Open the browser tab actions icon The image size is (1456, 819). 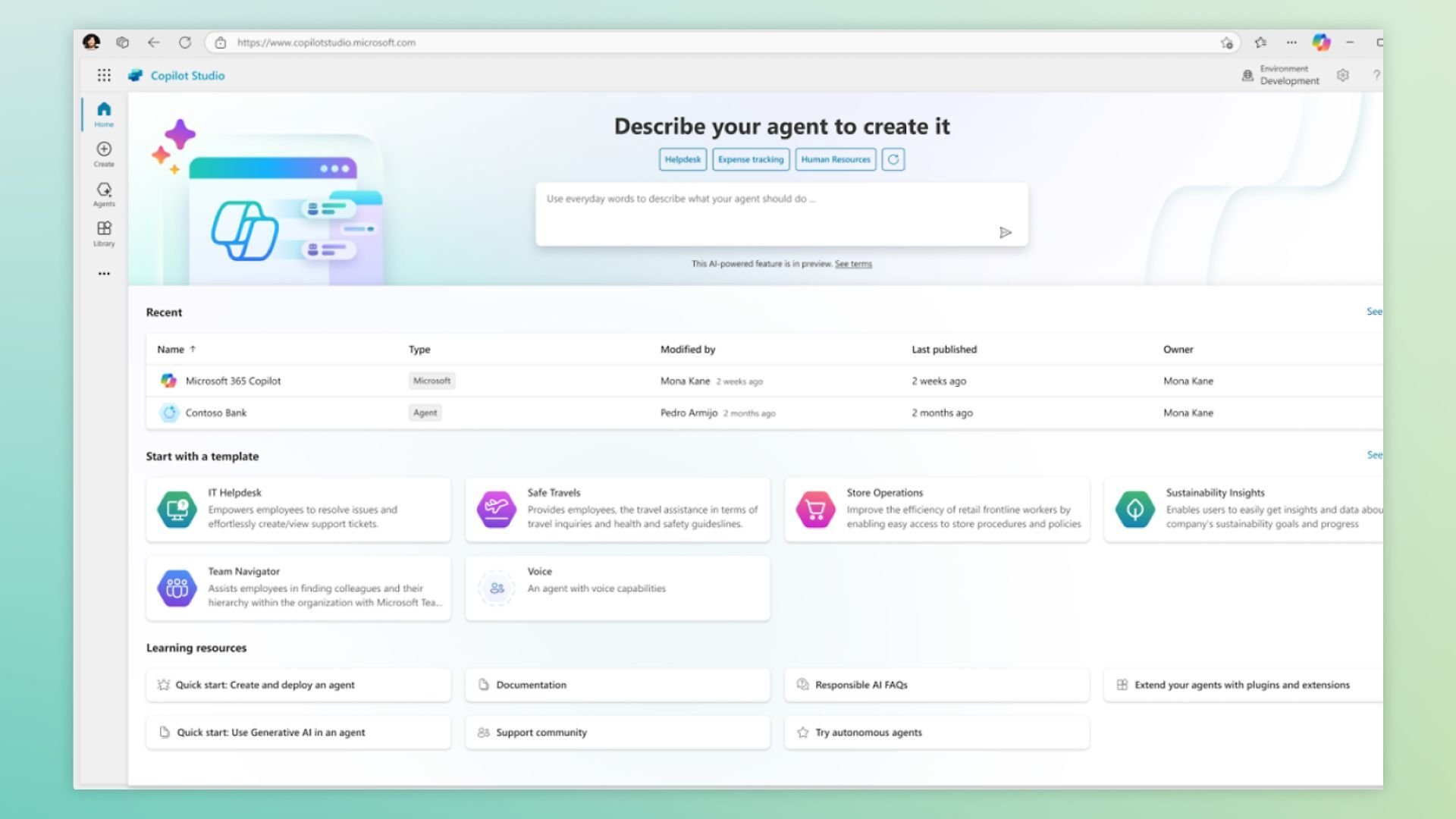[x=123, y=42]
